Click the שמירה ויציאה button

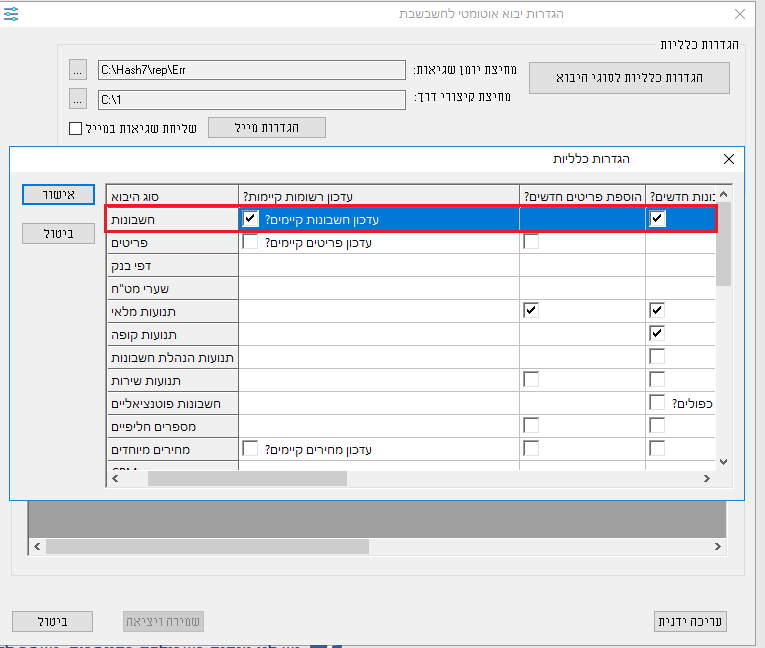pos(163,622)
